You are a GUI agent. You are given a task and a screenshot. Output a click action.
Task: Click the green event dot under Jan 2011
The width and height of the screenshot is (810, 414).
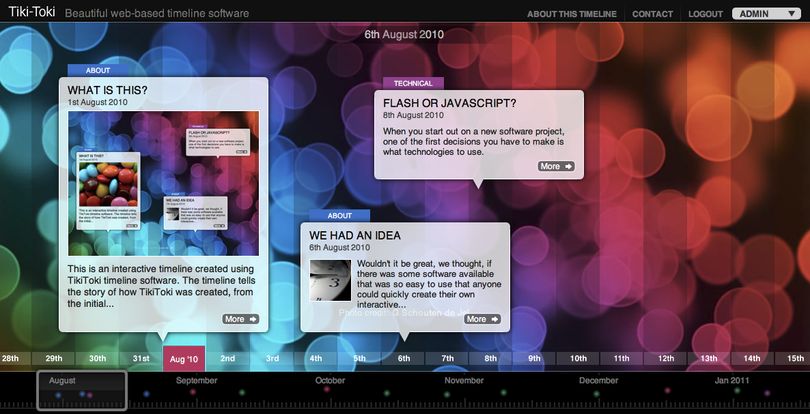737,390
